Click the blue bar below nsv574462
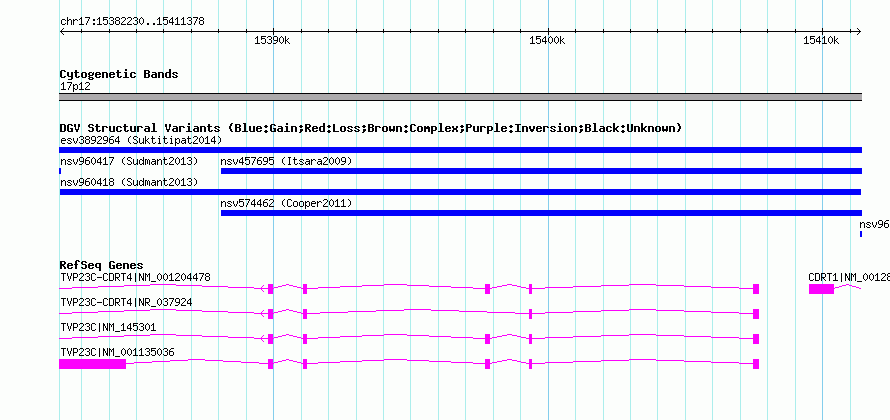Screen dimensions: 890x420 point(541,213)
